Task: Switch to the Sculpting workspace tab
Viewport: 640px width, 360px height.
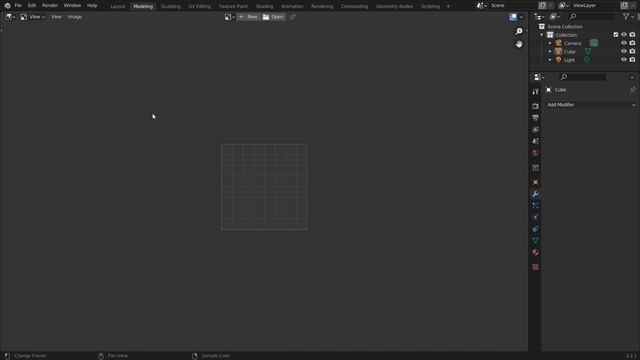Action: (171, 6)
